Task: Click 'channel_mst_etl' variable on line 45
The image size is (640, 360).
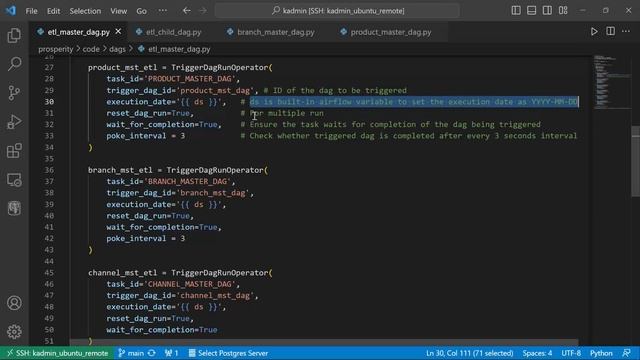Action: [x=122, y=273]
